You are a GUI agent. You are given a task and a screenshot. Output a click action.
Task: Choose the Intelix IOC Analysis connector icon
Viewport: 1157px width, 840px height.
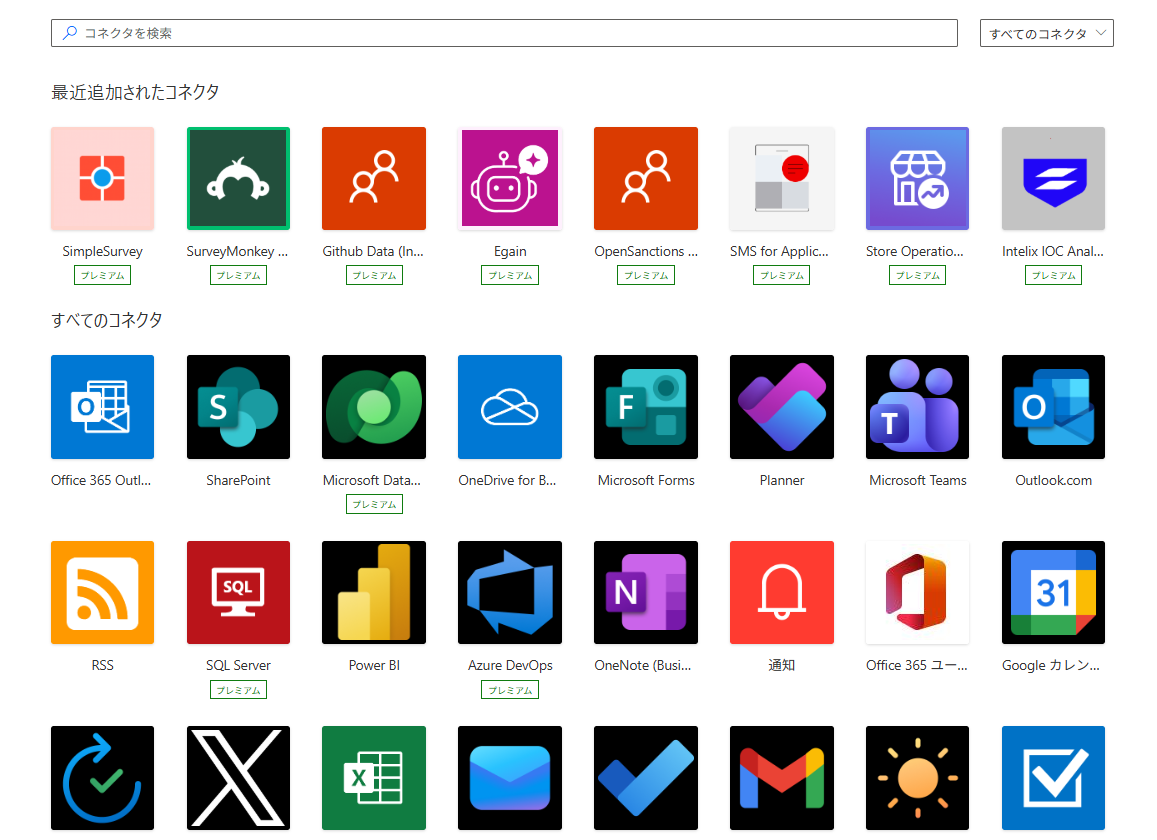1053,179
